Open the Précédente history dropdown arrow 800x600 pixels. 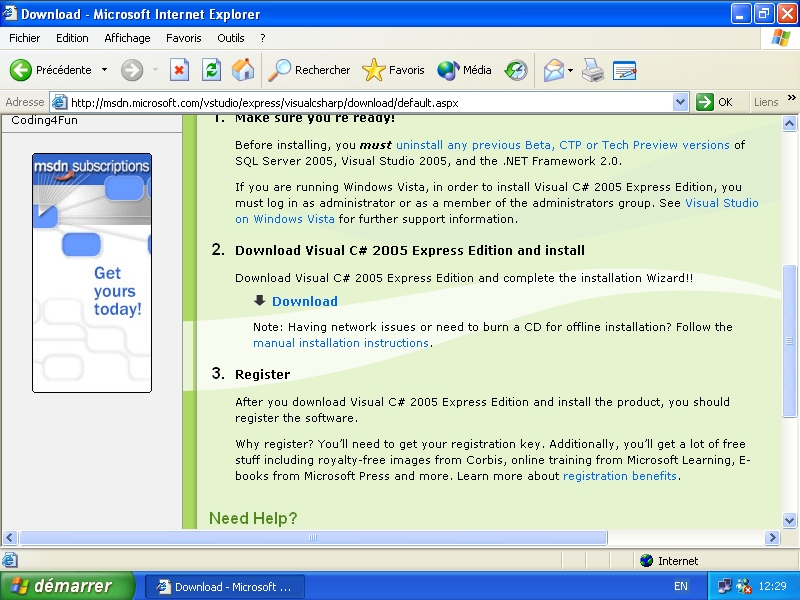pos(105,70)
